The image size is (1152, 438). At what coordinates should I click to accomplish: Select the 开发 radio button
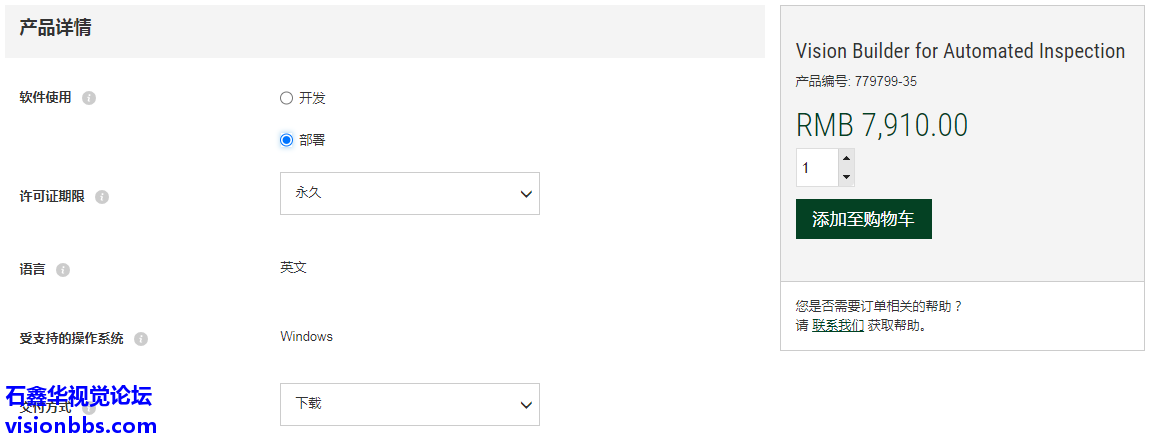[x=287, y=98]
